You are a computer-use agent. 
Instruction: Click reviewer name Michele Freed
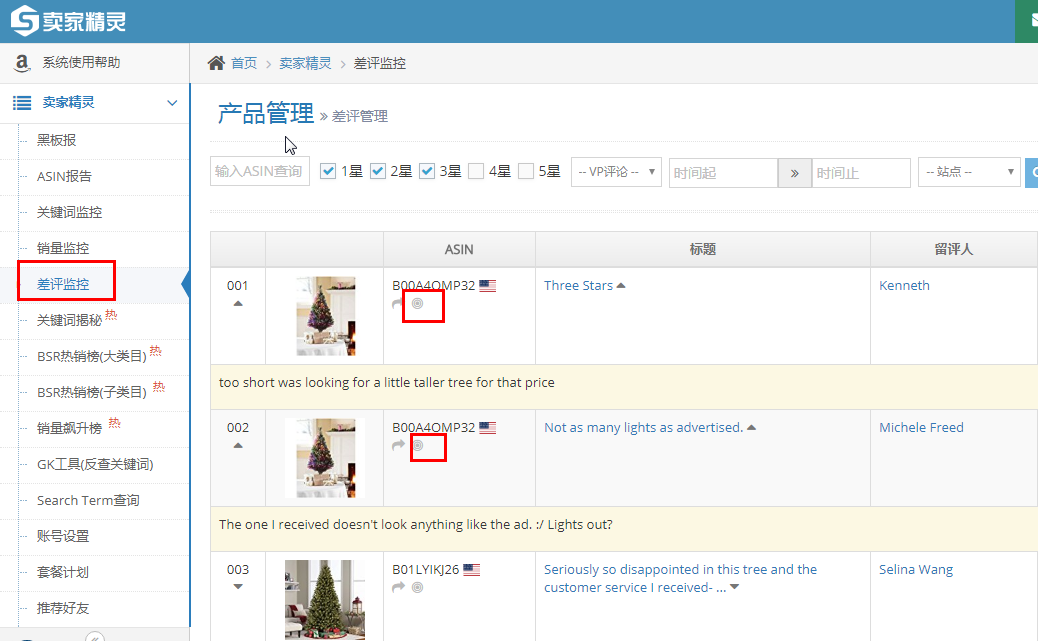pos(921,427)
